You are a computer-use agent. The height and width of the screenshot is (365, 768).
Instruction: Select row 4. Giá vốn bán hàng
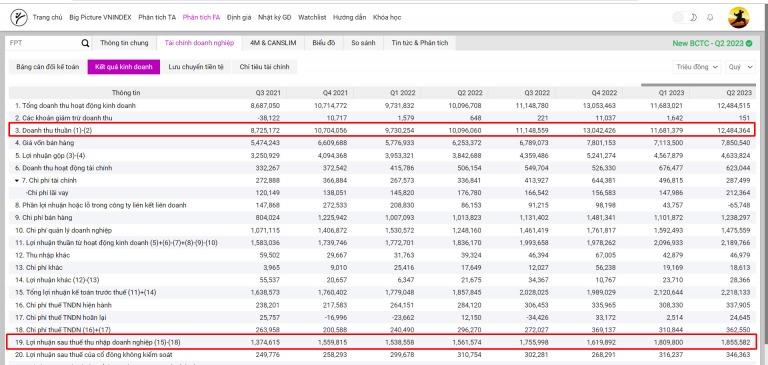tap(382, 143)
